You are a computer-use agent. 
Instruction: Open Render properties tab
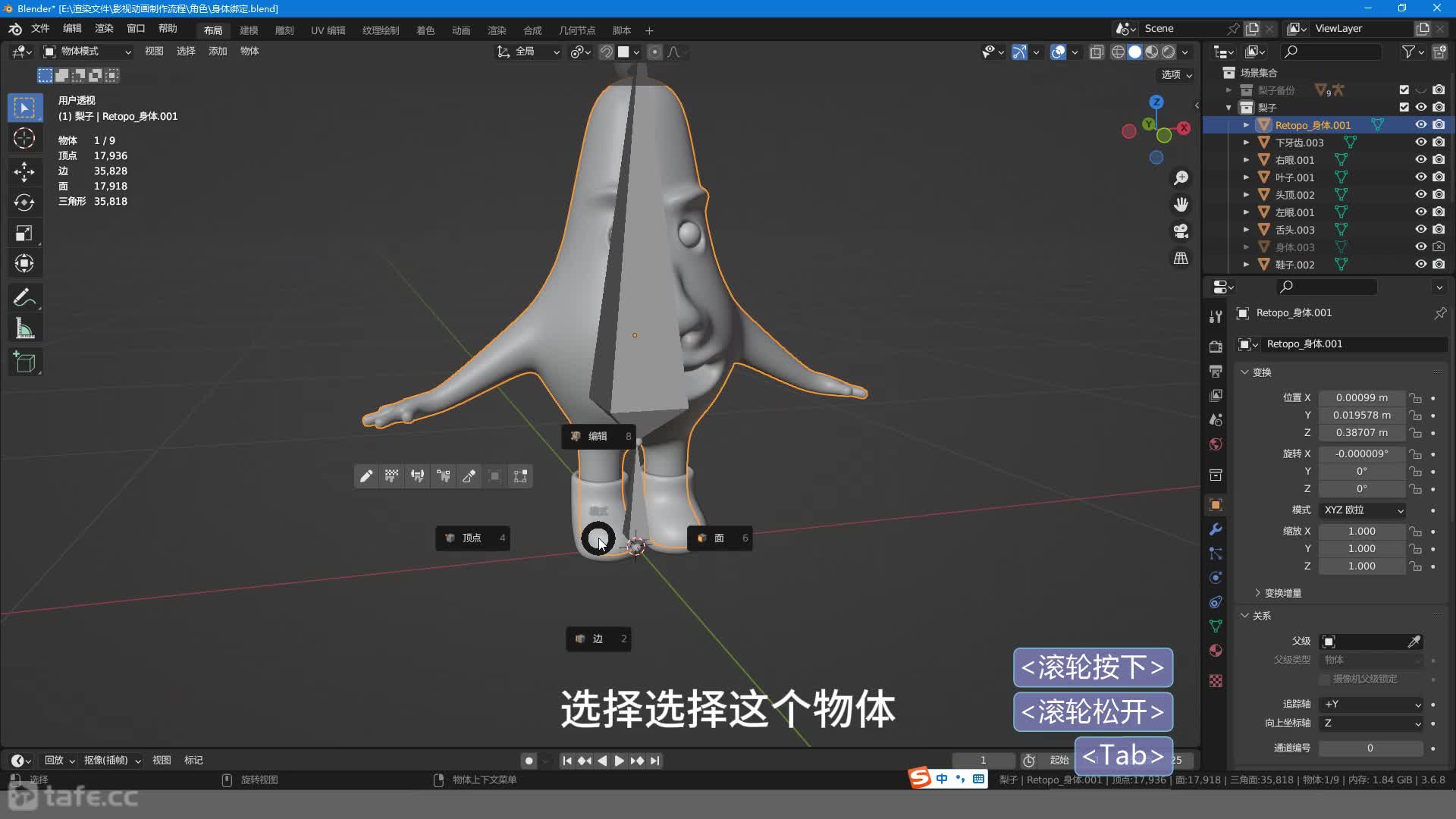[x=1216, y=347]
